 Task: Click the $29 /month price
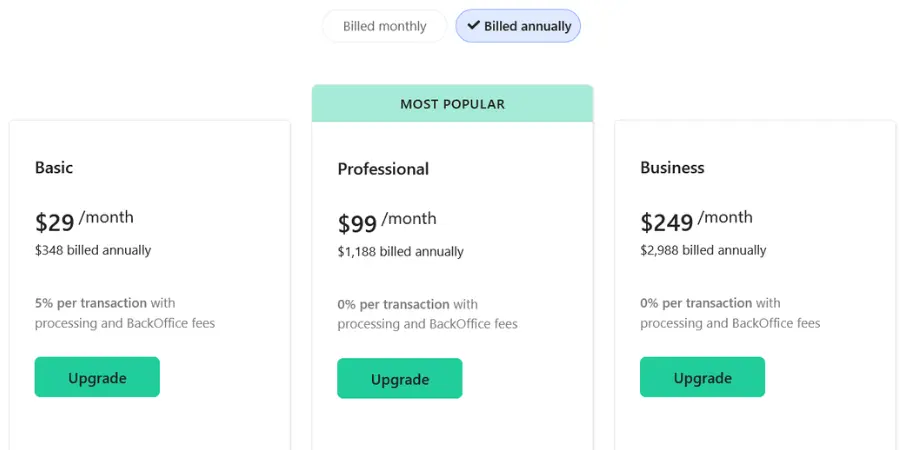click(x=84, y=220)
